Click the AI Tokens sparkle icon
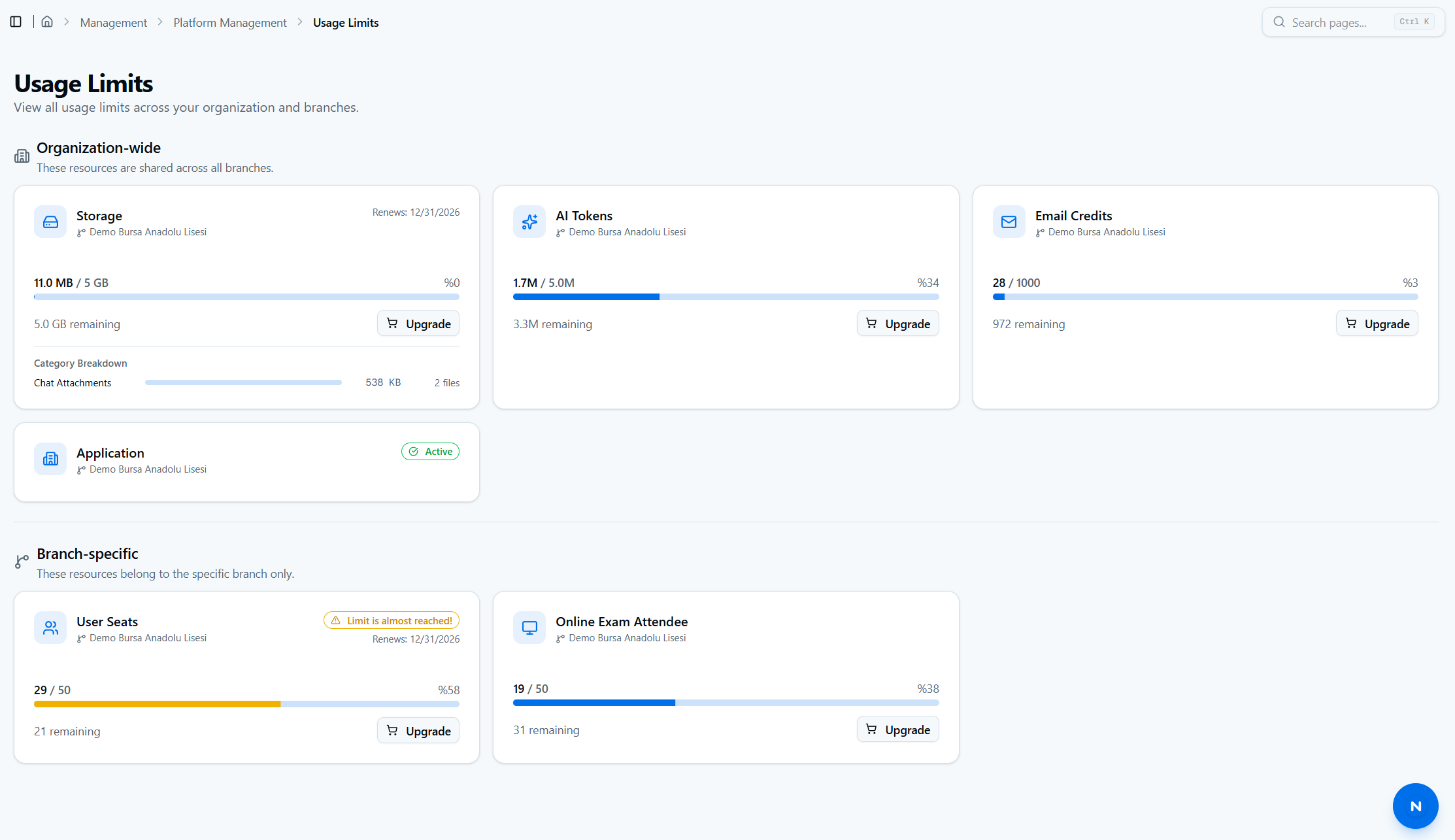 click(x=529, y=222)
